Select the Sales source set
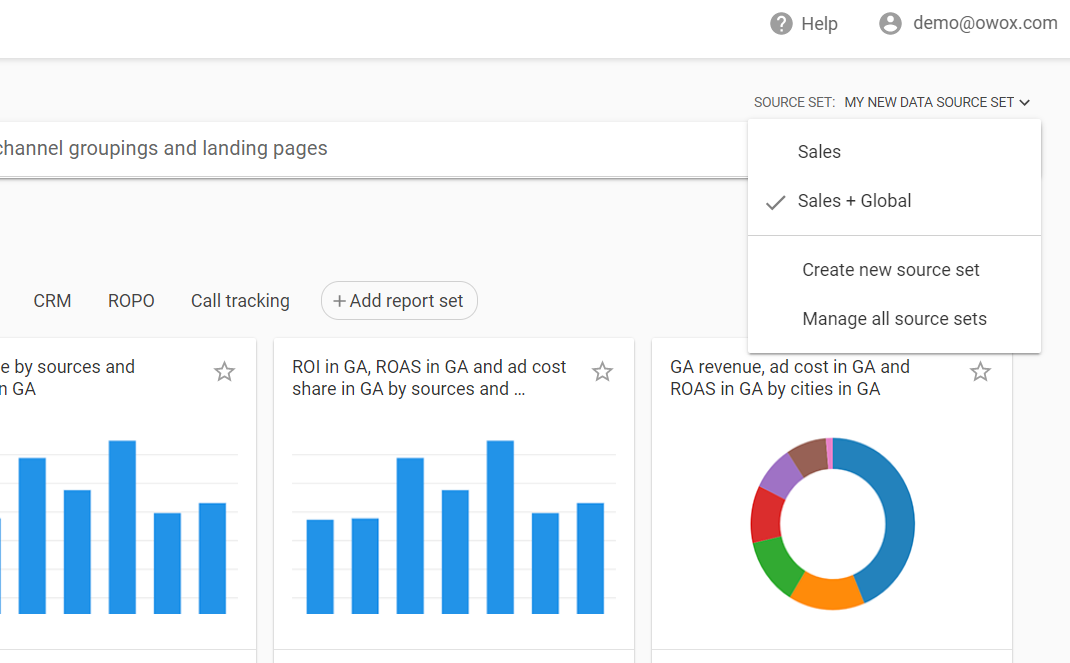1070x663 pixels. pos(894,151)
